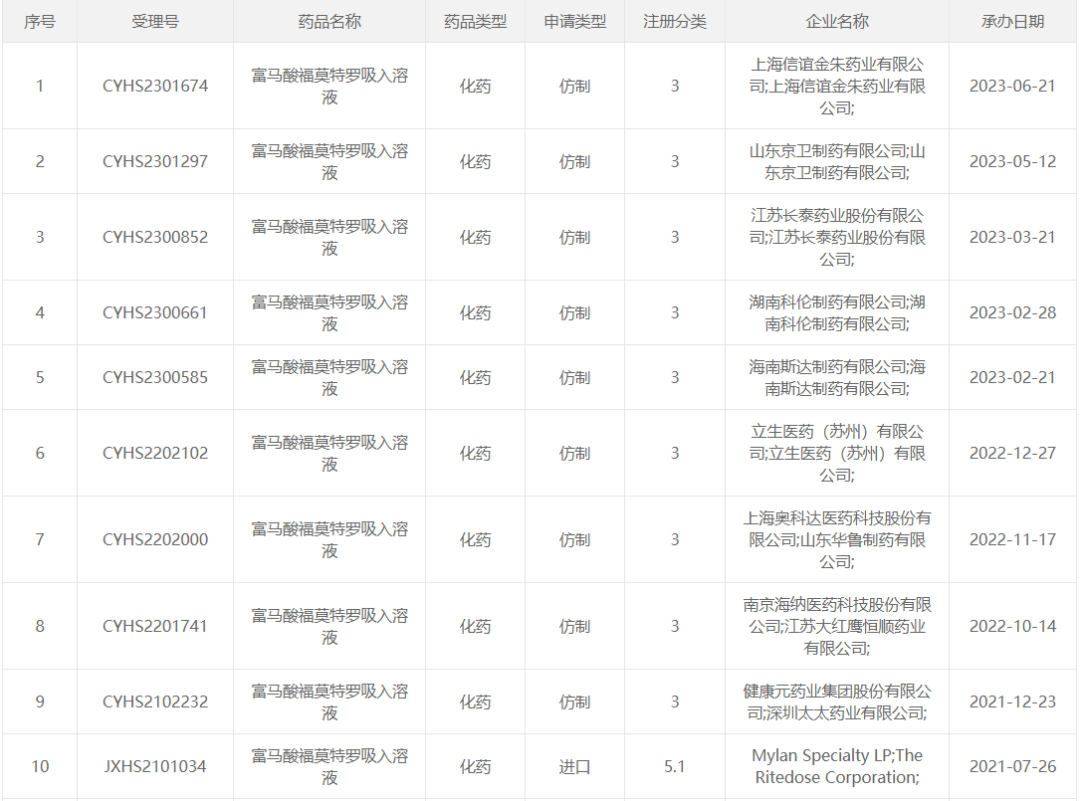Click sequence number 10 cell
Screen dimensions: 1080x801
point(39,767)
